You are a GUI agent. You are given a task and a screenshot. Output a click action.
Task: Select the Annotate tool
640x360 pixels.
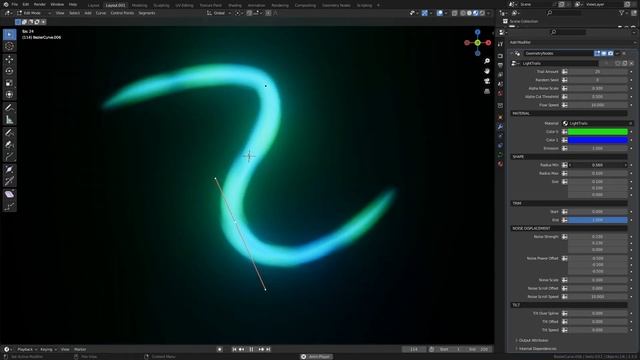point(9,108)
